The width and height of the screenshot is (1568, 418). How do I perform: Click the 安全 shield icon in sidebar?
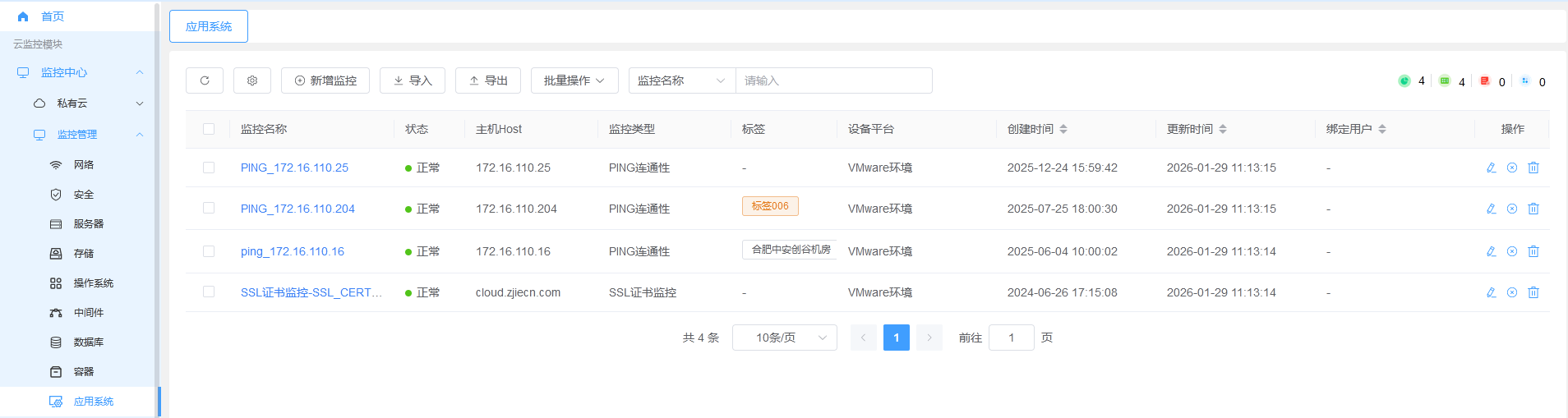pyautogui.click(x=56, y=195)
